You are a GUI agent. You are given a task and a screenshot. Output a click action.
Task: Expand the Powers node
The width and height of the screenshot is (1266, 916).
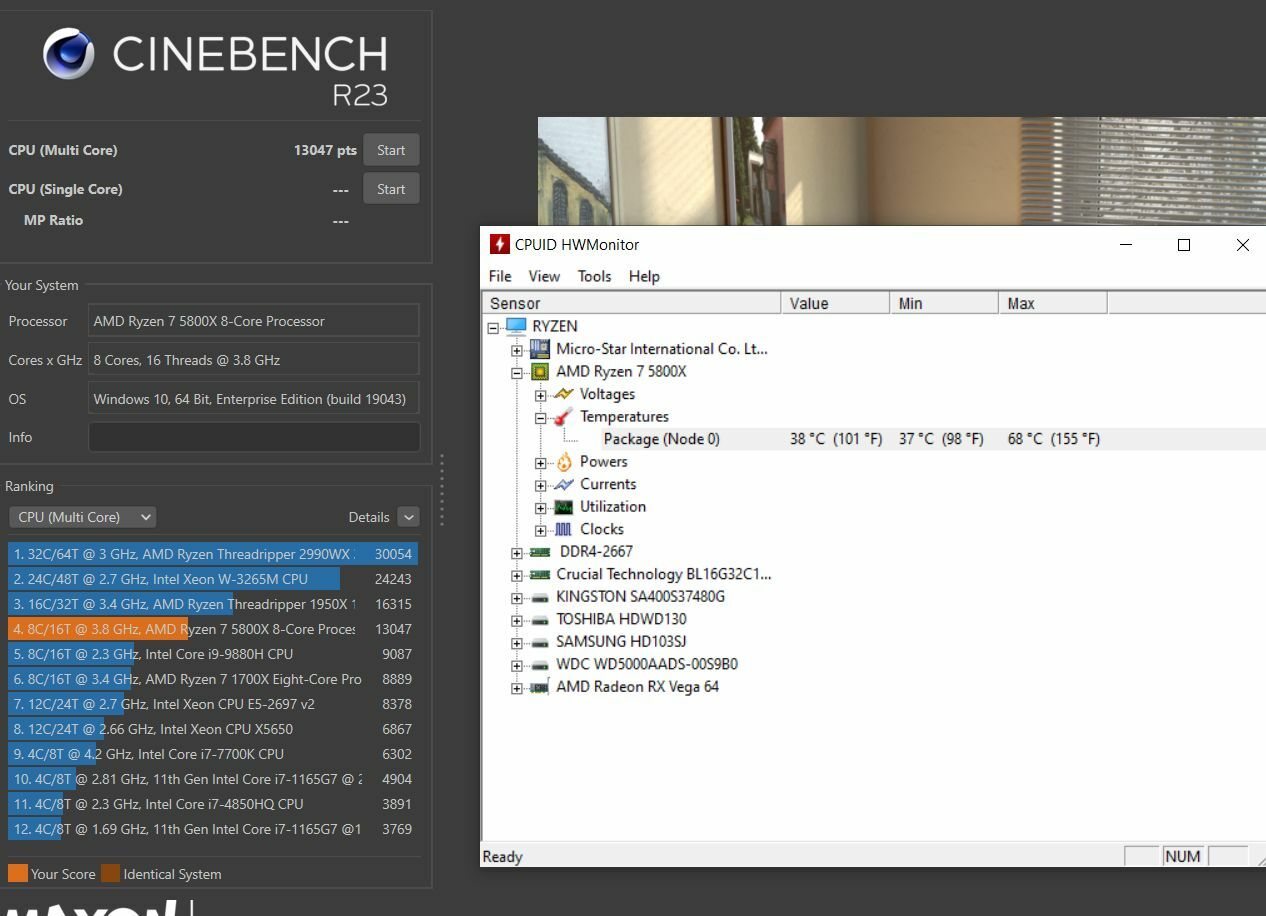[541, 462]
